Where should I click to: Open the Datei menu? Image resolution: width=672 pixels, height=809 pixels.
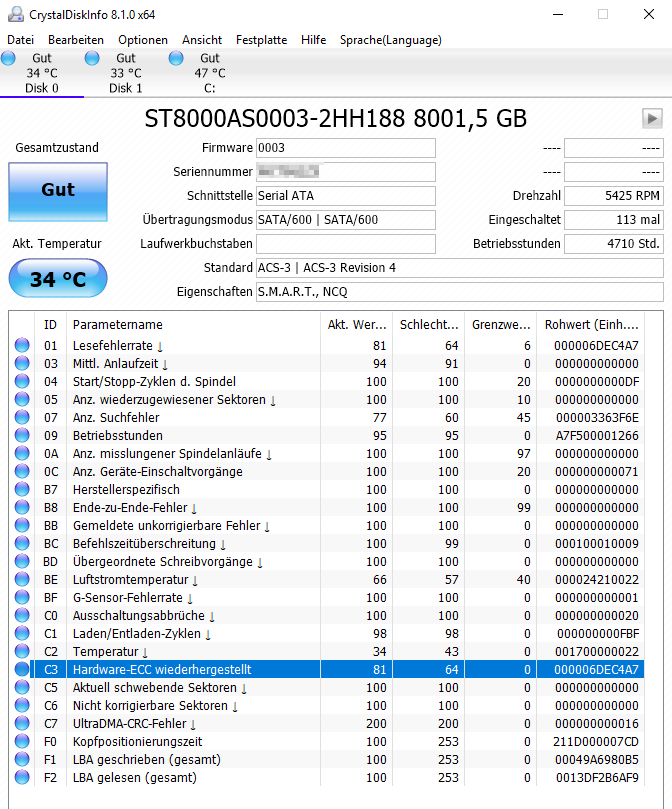21,40
